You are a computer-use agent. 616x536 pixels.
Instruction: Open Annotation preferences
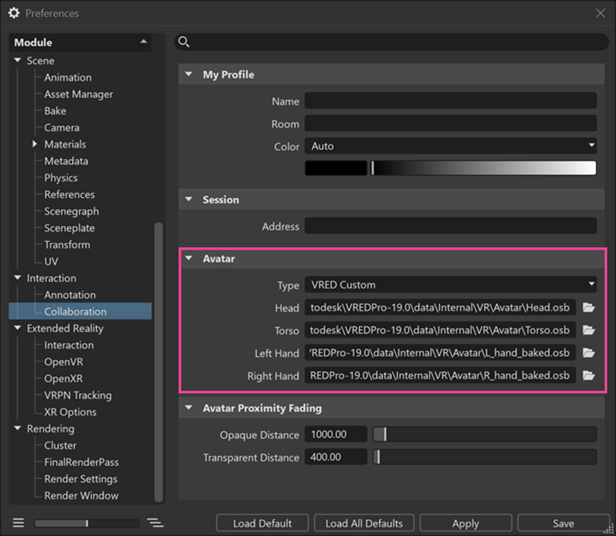pyautogui.click(x=70, y=295)
